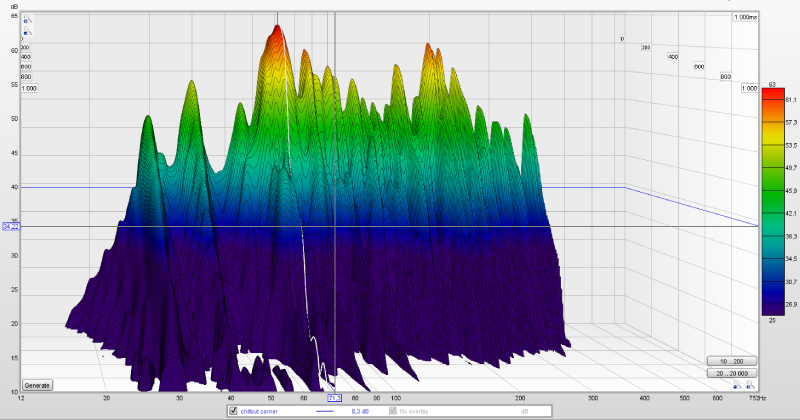Toggle the chillout corner trace checkbox
The height and width of the screenshot is (420, 800).
233,411
